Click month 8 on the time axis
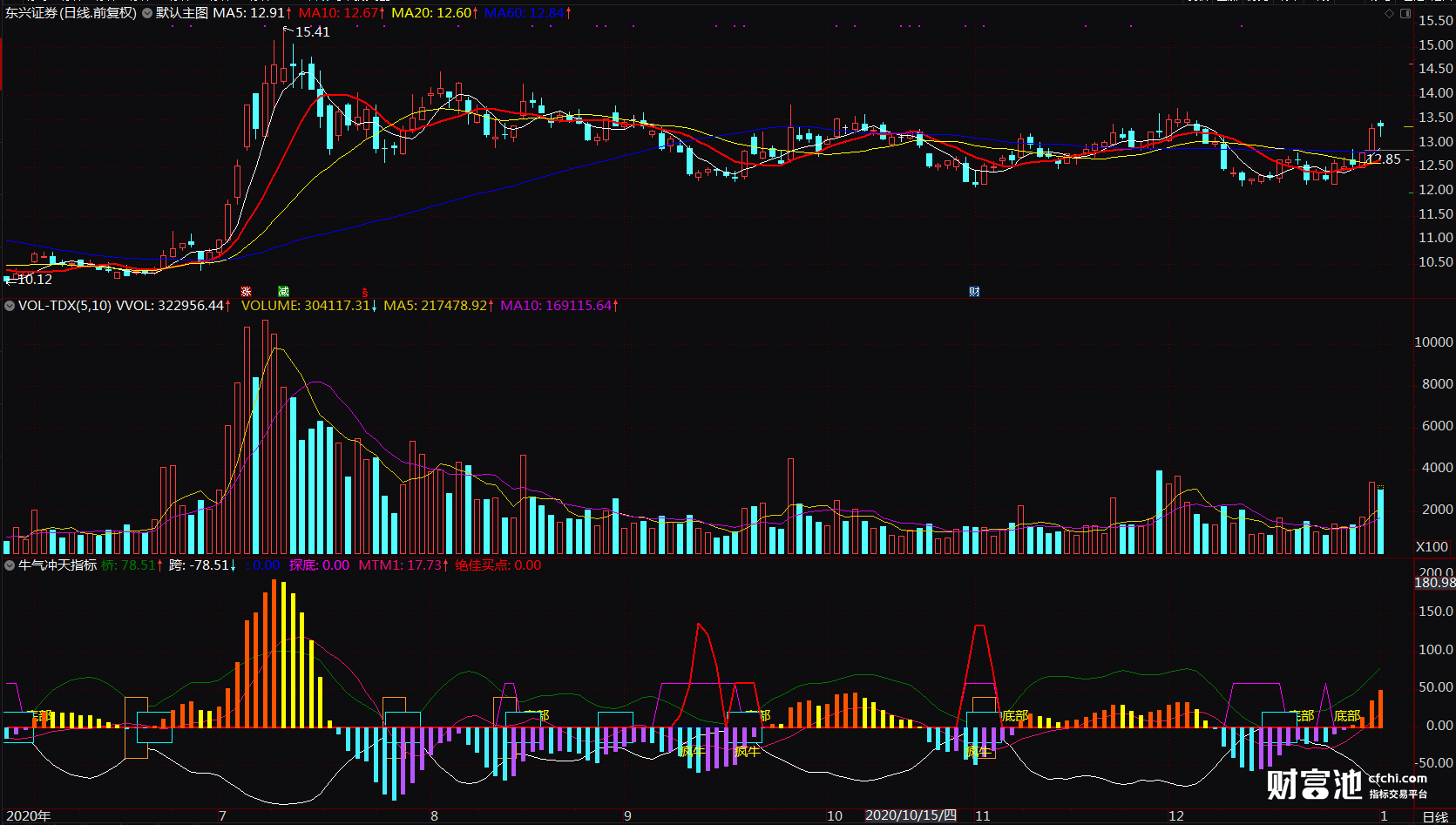 tap(434, 816)
